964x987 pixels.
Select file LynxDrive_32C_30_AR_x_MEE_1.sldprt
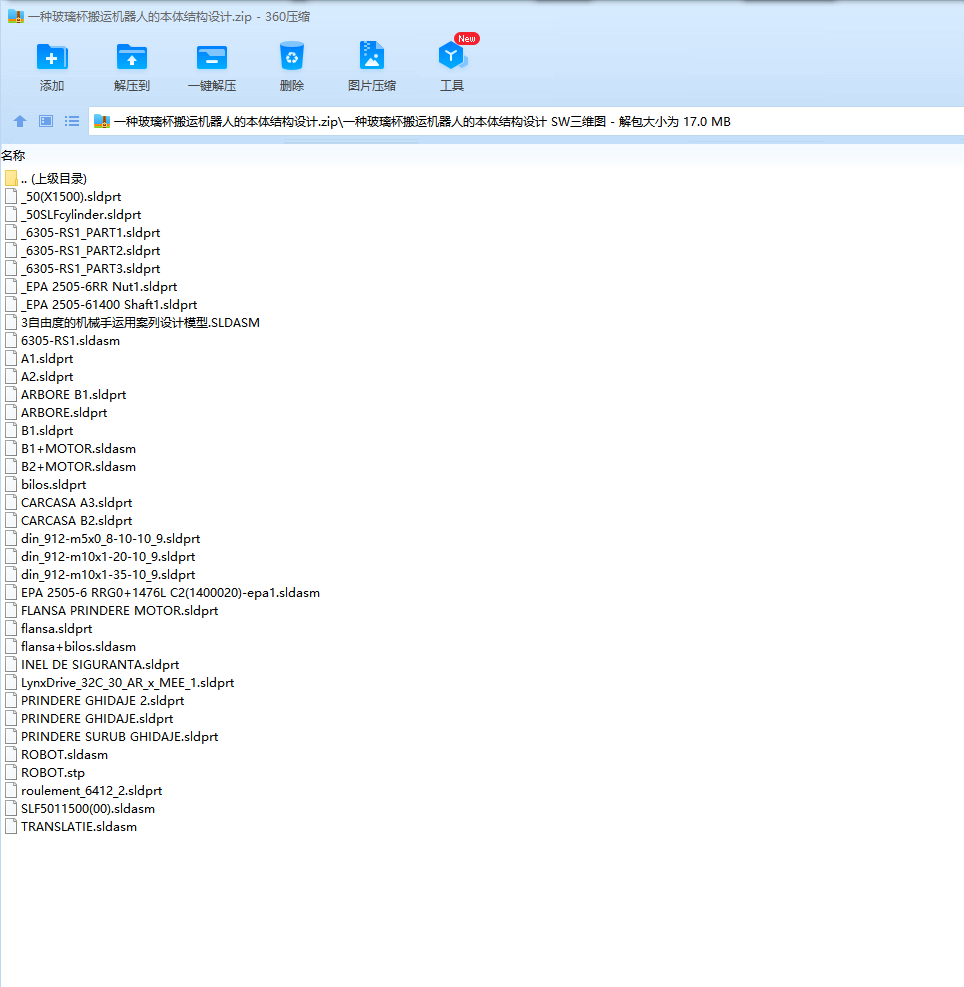click(127, 683)
